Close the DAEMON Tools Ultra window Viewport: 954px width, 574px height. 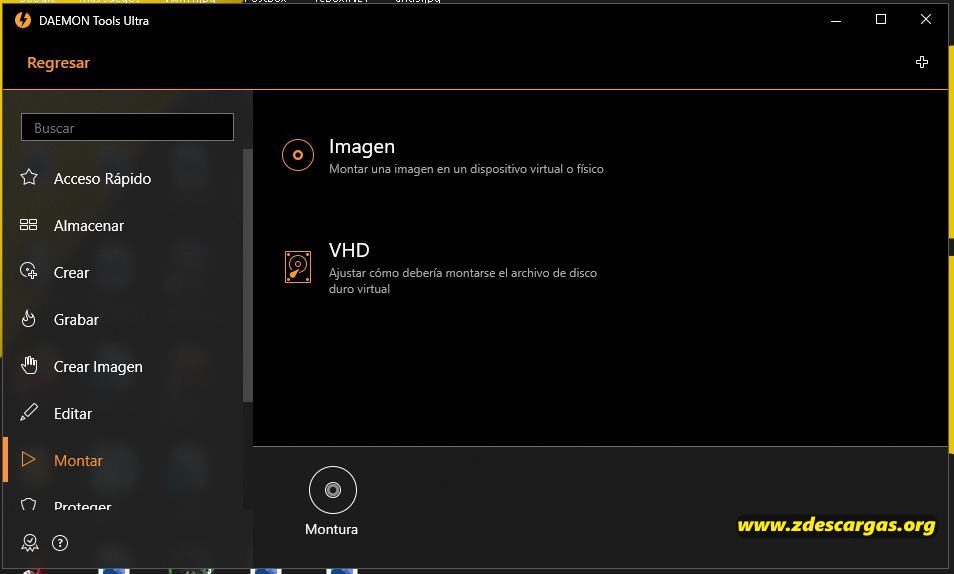point(925,19)
